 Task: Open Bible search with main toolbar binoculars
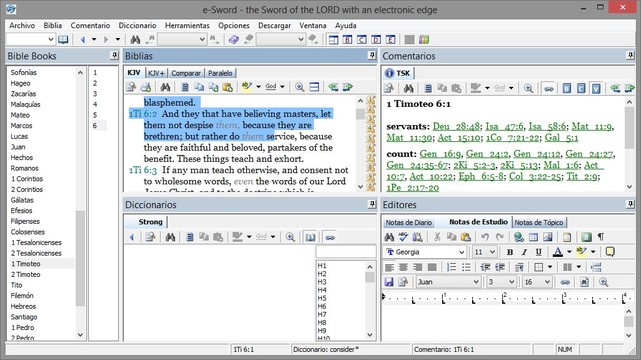tap(135, 40)
